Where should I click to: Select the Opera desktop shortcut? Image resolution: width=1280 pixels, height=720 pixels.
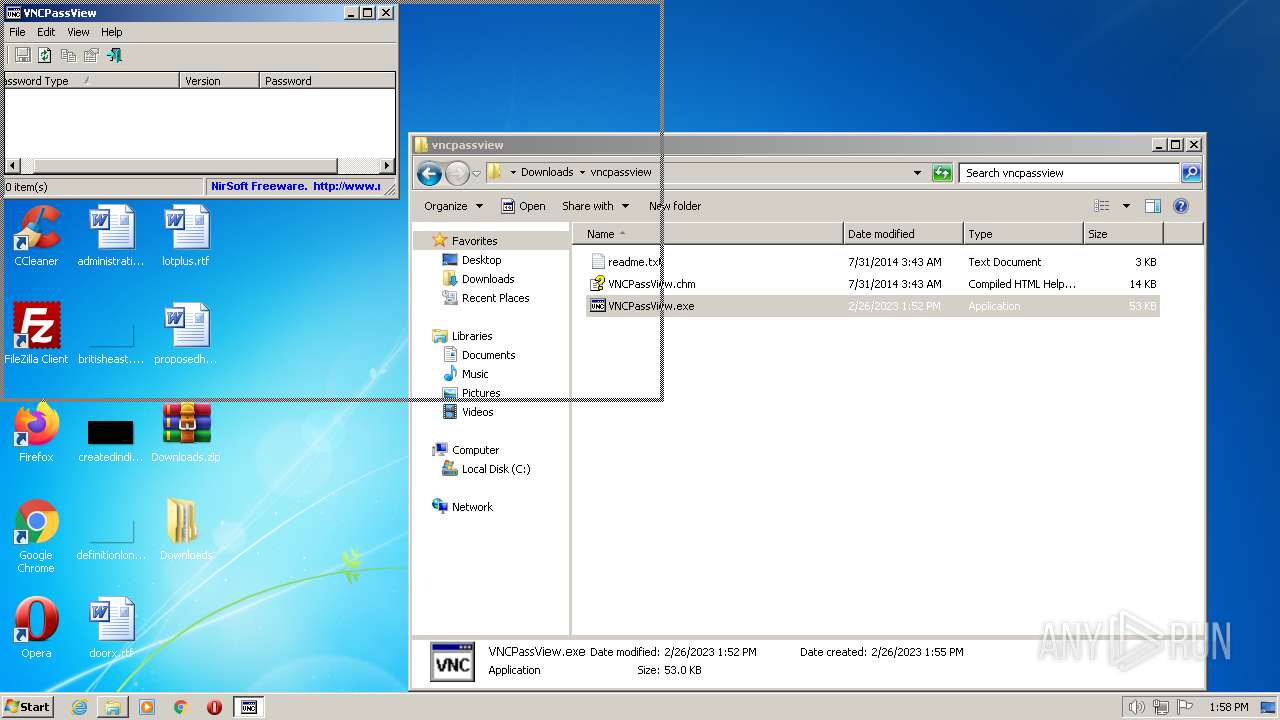36,628
